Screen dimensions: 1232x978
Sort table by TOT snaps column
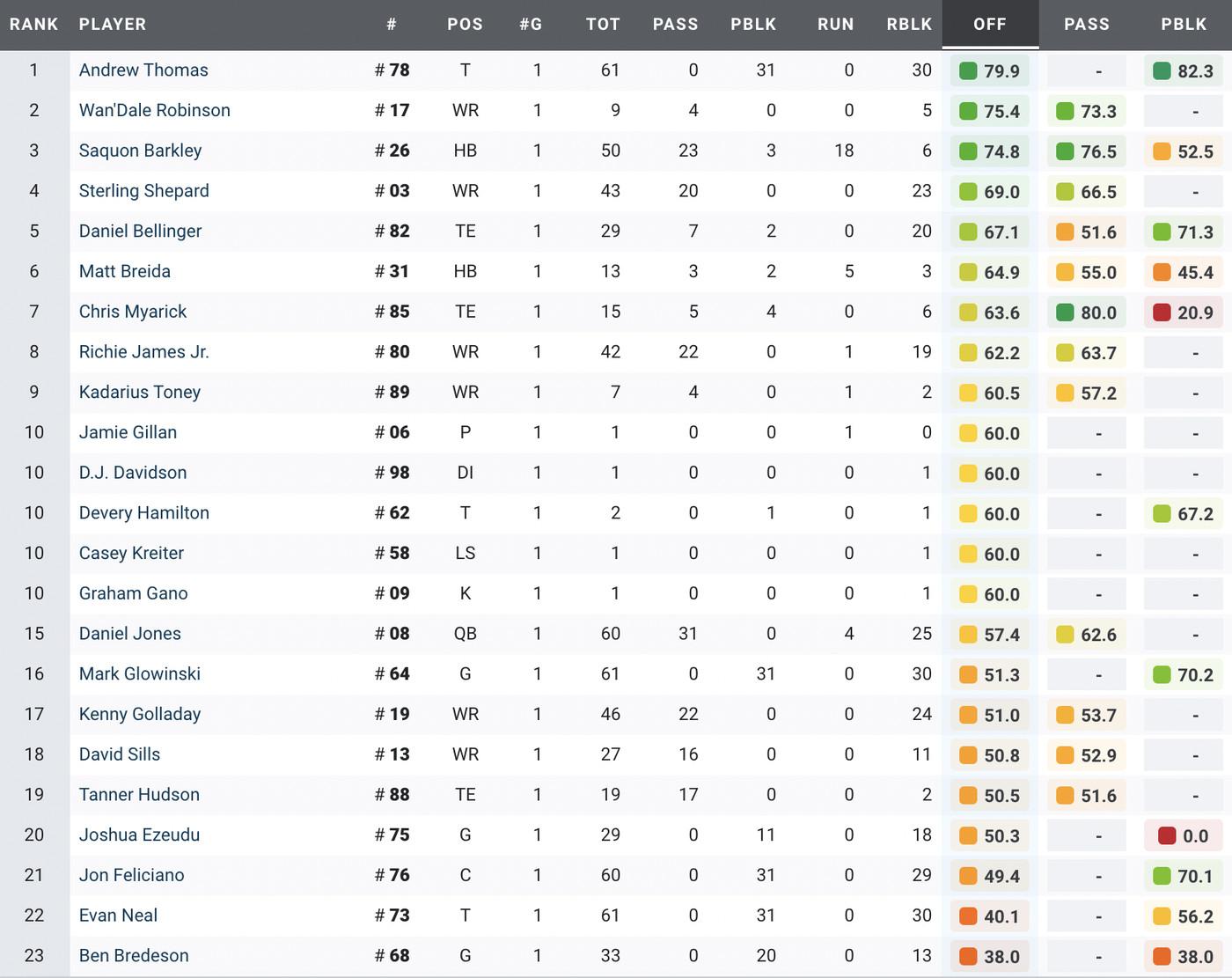[603, 24]
